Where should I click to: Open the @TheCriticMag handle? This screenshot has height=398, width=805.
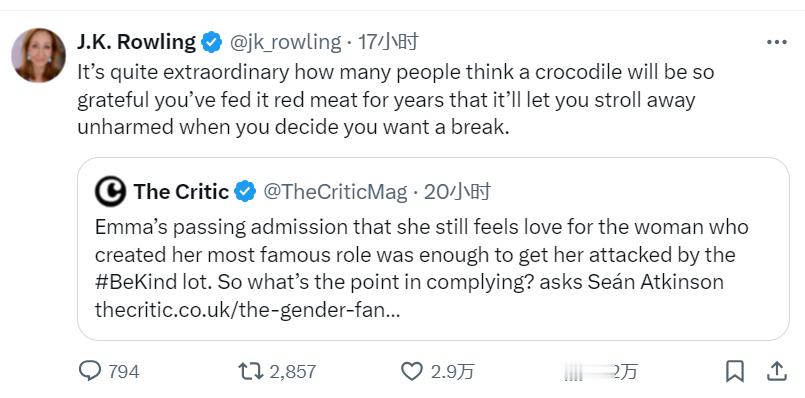pos(335,192)
